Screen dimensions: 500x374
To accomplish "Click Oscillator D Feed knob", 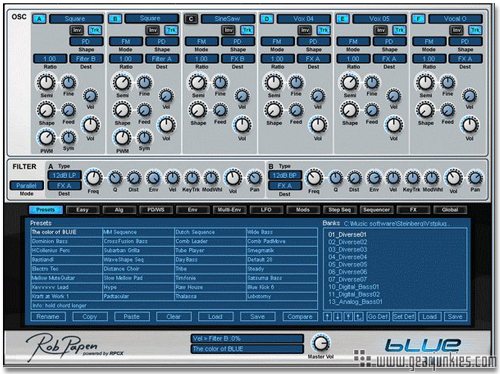I will coord(296,110).
